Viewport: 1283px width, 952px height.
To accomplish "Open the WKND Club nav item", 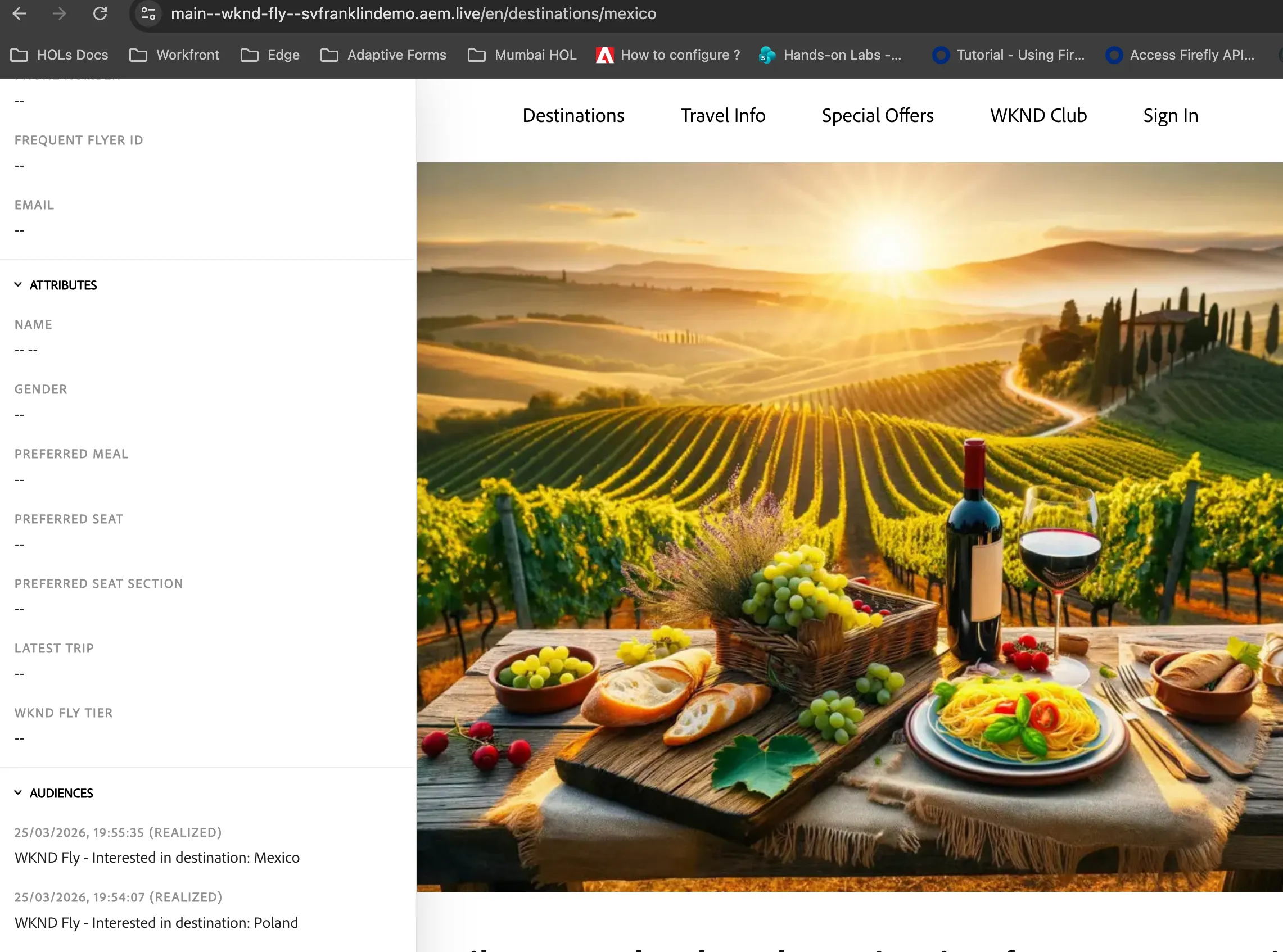I will point(1038,115).
